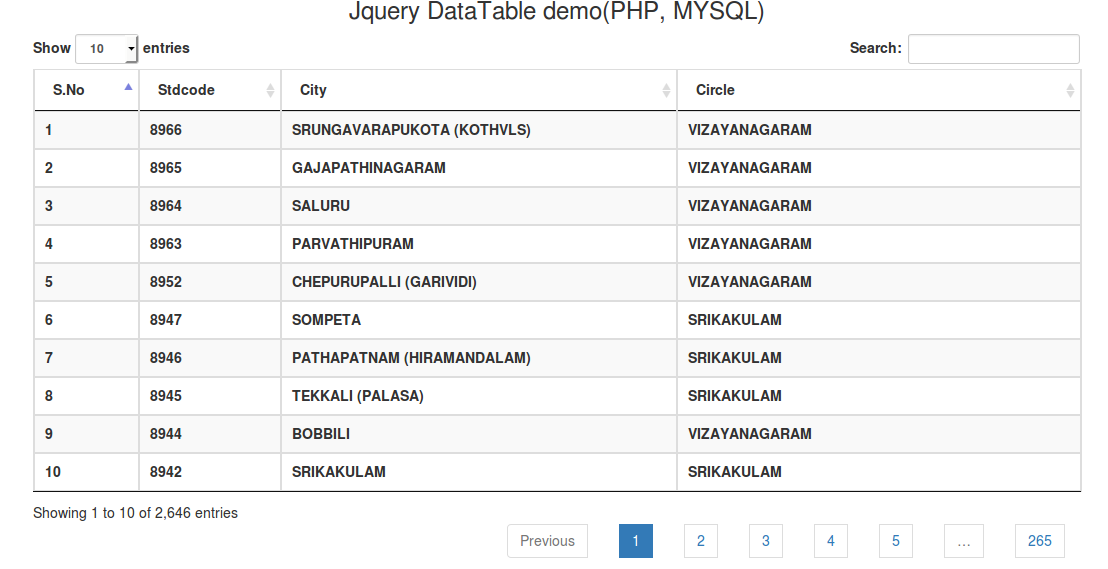Click the Stdcode column sort arrows
1108x569 pixels.
270,90
